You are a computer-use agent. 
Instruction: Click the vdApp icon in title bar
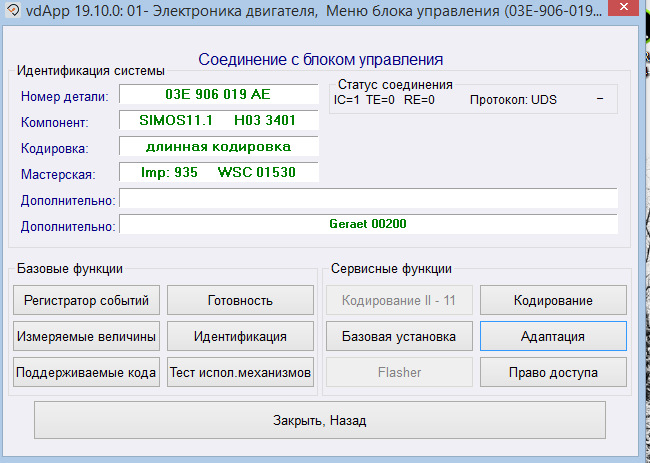pyautogui.click(x=12, y=10)
